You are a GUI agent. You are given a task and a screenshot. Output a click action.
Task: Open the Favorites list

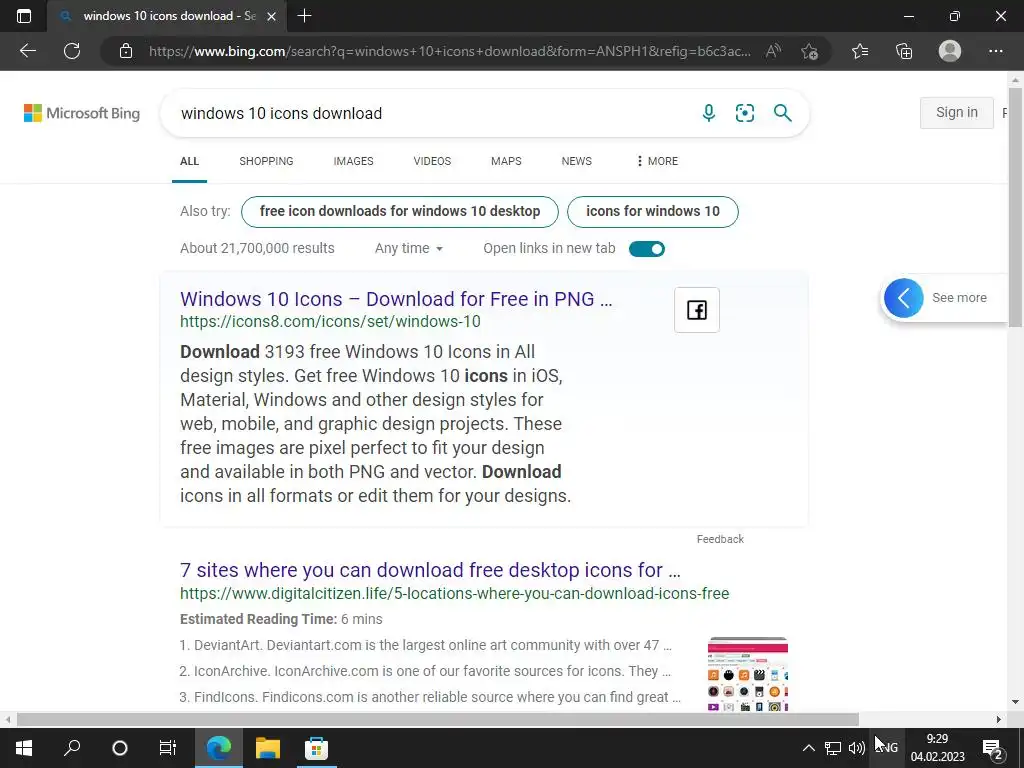click(x=860, y=51)
